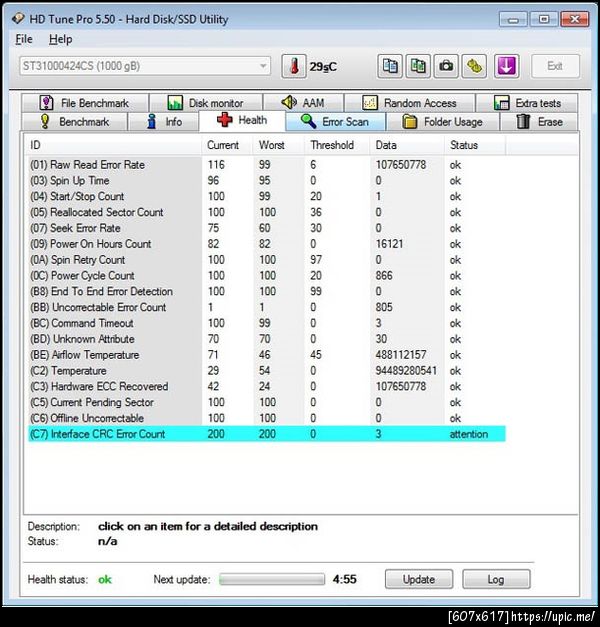Select the (C5) Current Pending Sector row
The image size is (600, 627).
[267, 402]
